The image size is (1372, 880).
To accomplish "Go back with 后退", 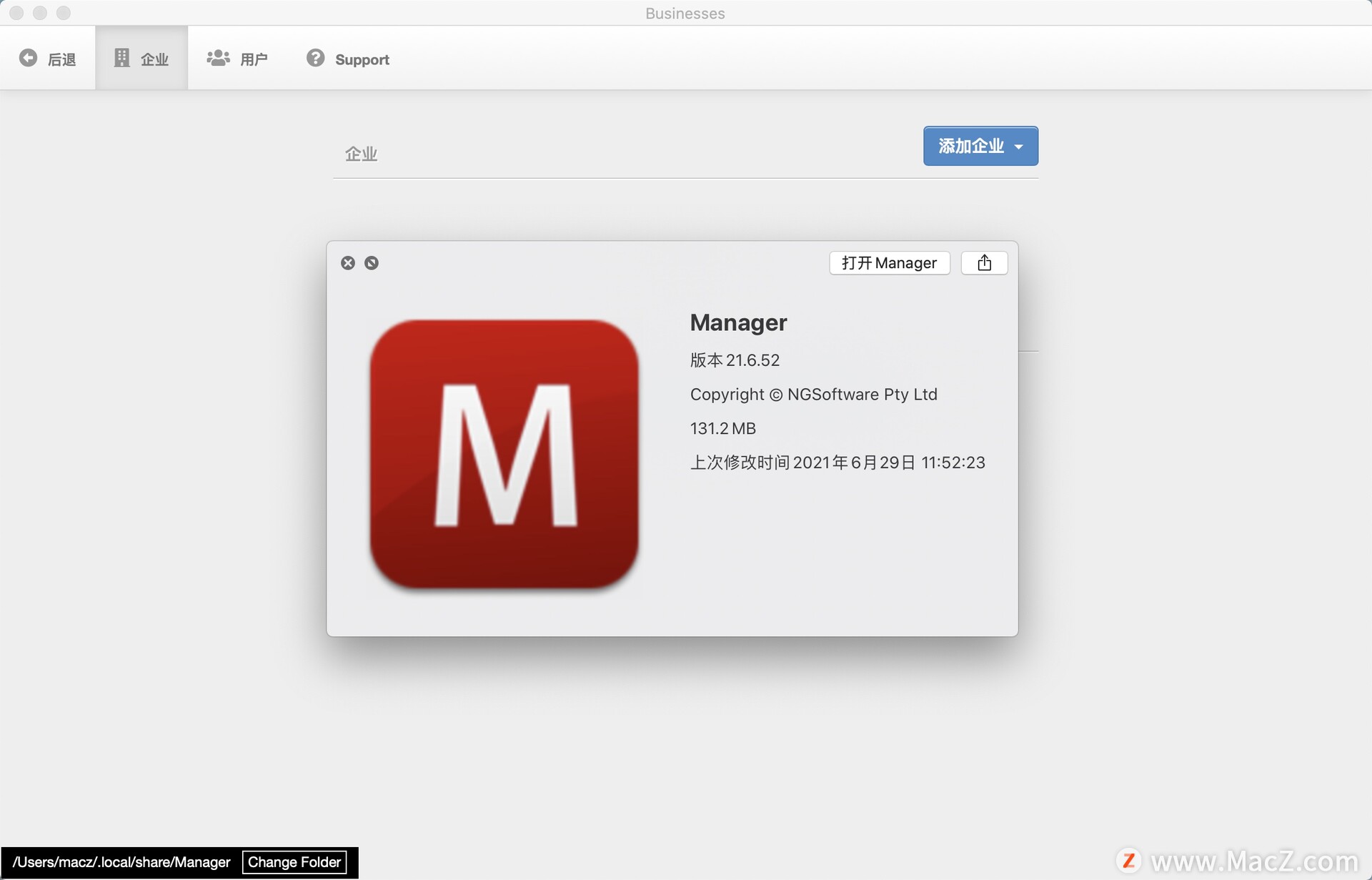I will click(61, 59).
